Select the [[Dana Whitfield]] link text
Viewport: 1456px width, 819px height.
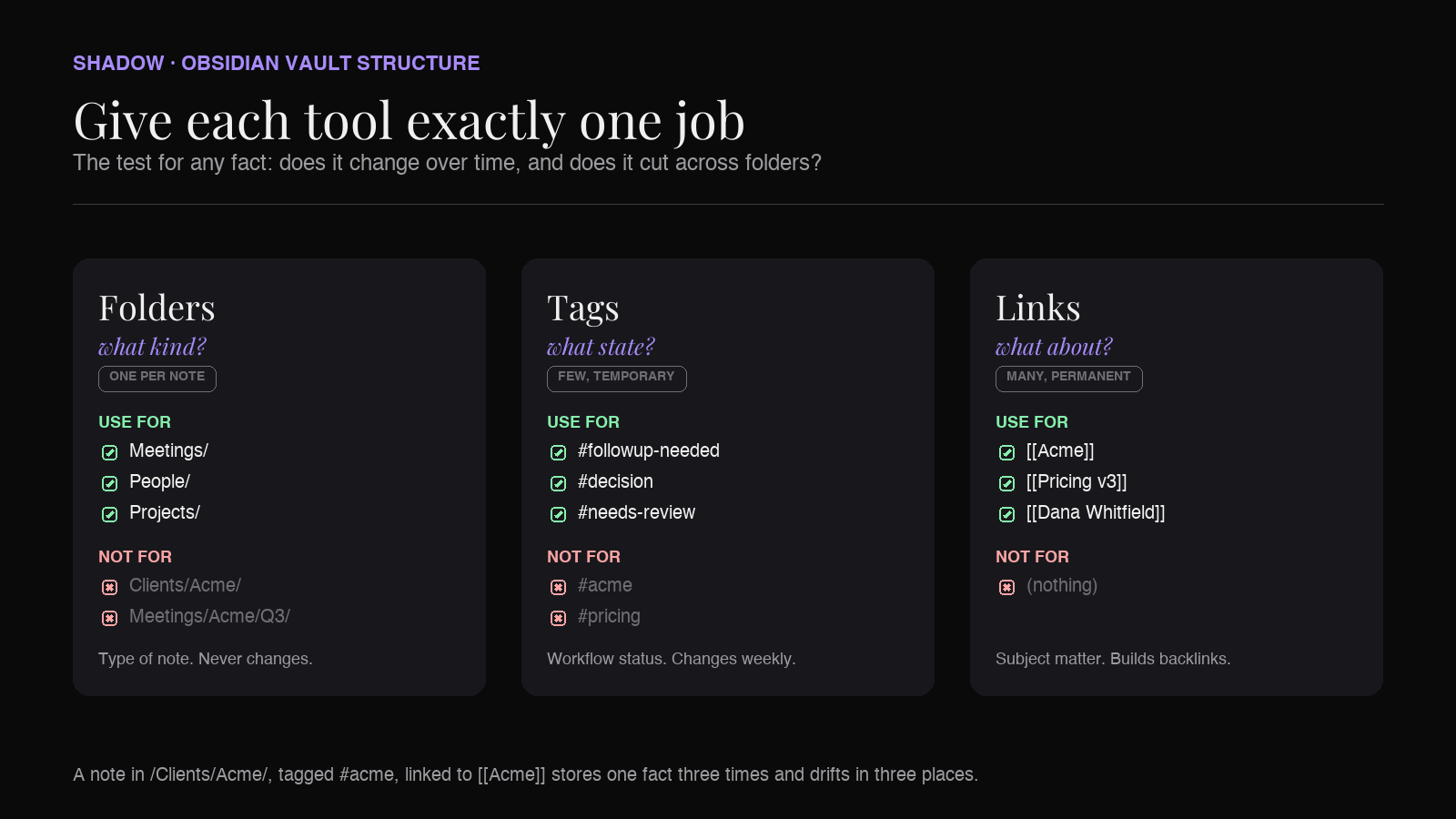[1097, 512]
